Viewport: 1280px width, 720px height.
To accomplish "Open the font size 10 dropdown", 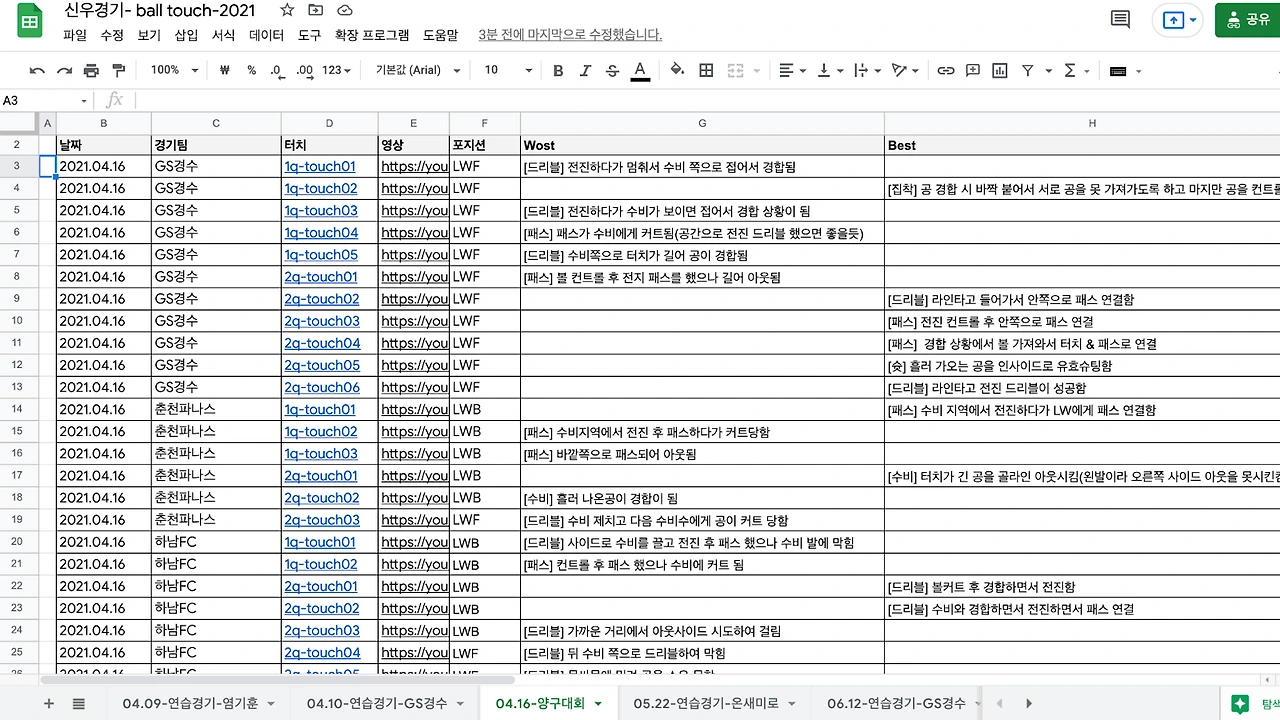I will point(508,71).
